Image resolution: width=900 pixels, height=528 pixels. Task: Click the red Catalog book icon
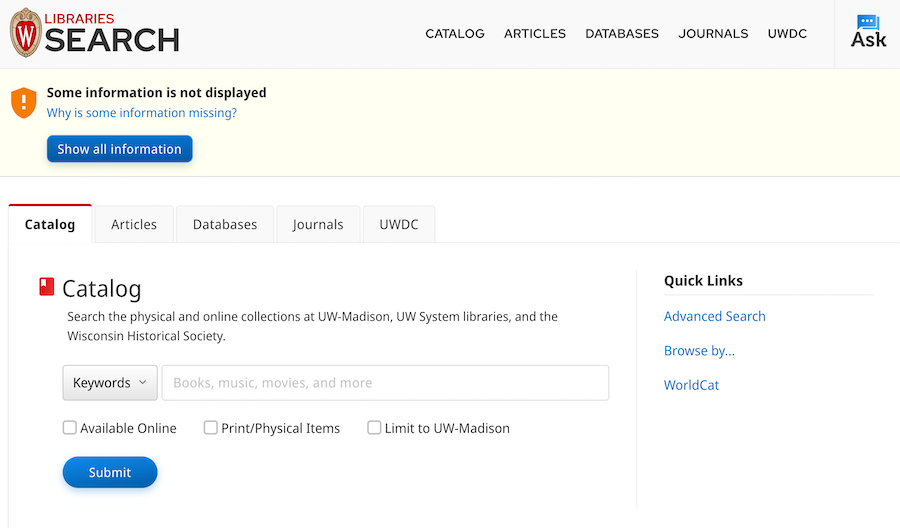(46, 286)
